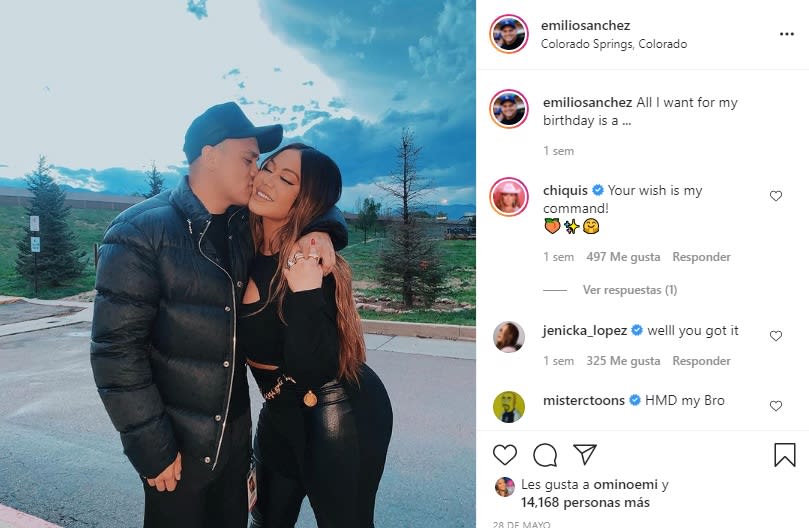This screenshot has height=528, width=809.
Task: Save post with bookmark icon
Action: pyautogui.click(x=784, y=455)
